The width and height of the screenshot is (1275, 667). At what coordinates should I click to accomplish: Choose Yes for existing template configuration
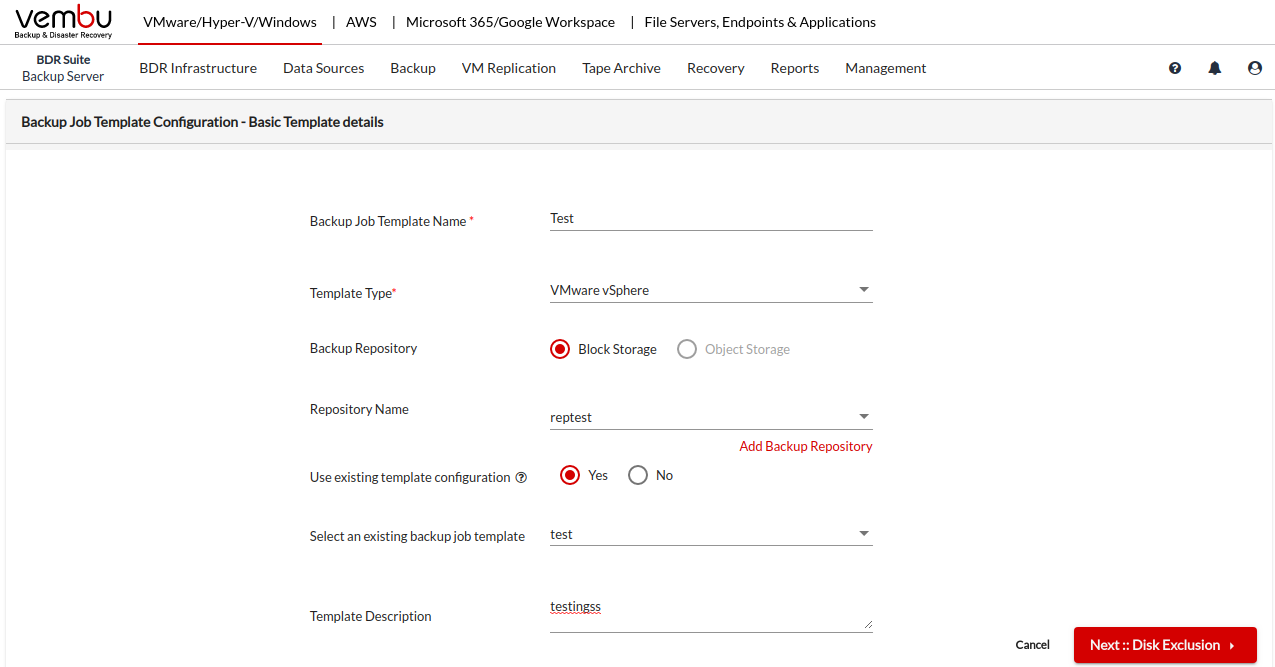click(570, 476)
